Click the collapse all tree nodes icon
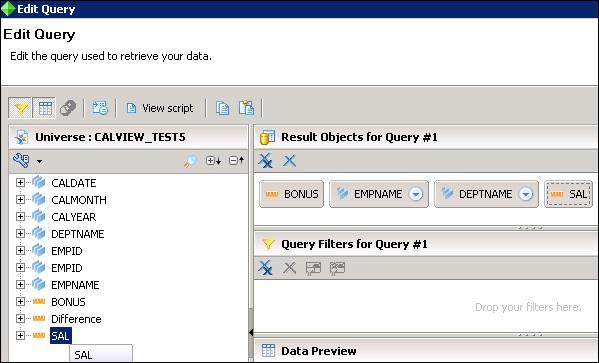 point(236,160)
